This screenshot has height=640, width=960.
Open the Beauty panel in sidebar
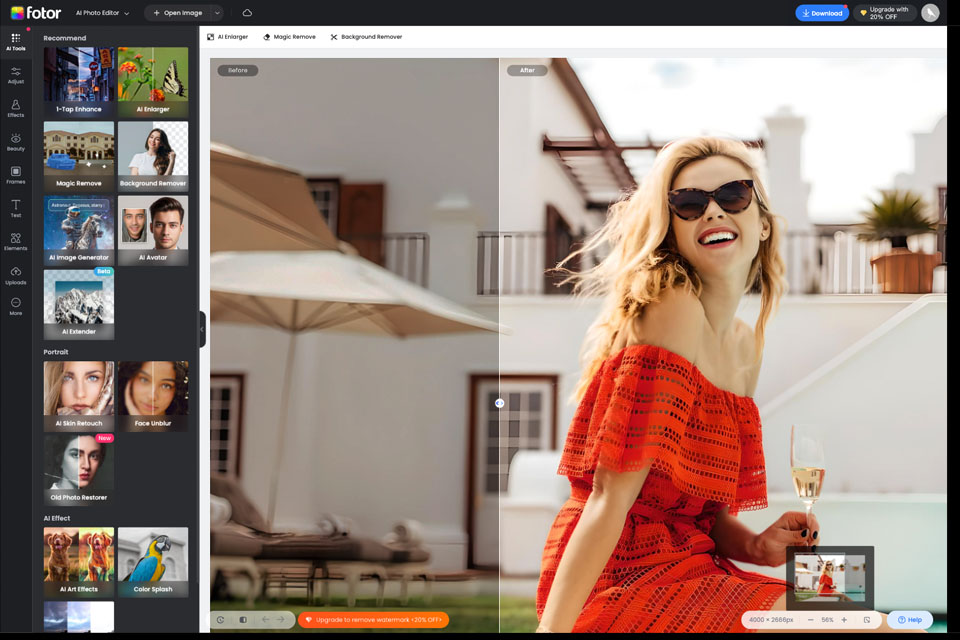click(16, 142)
